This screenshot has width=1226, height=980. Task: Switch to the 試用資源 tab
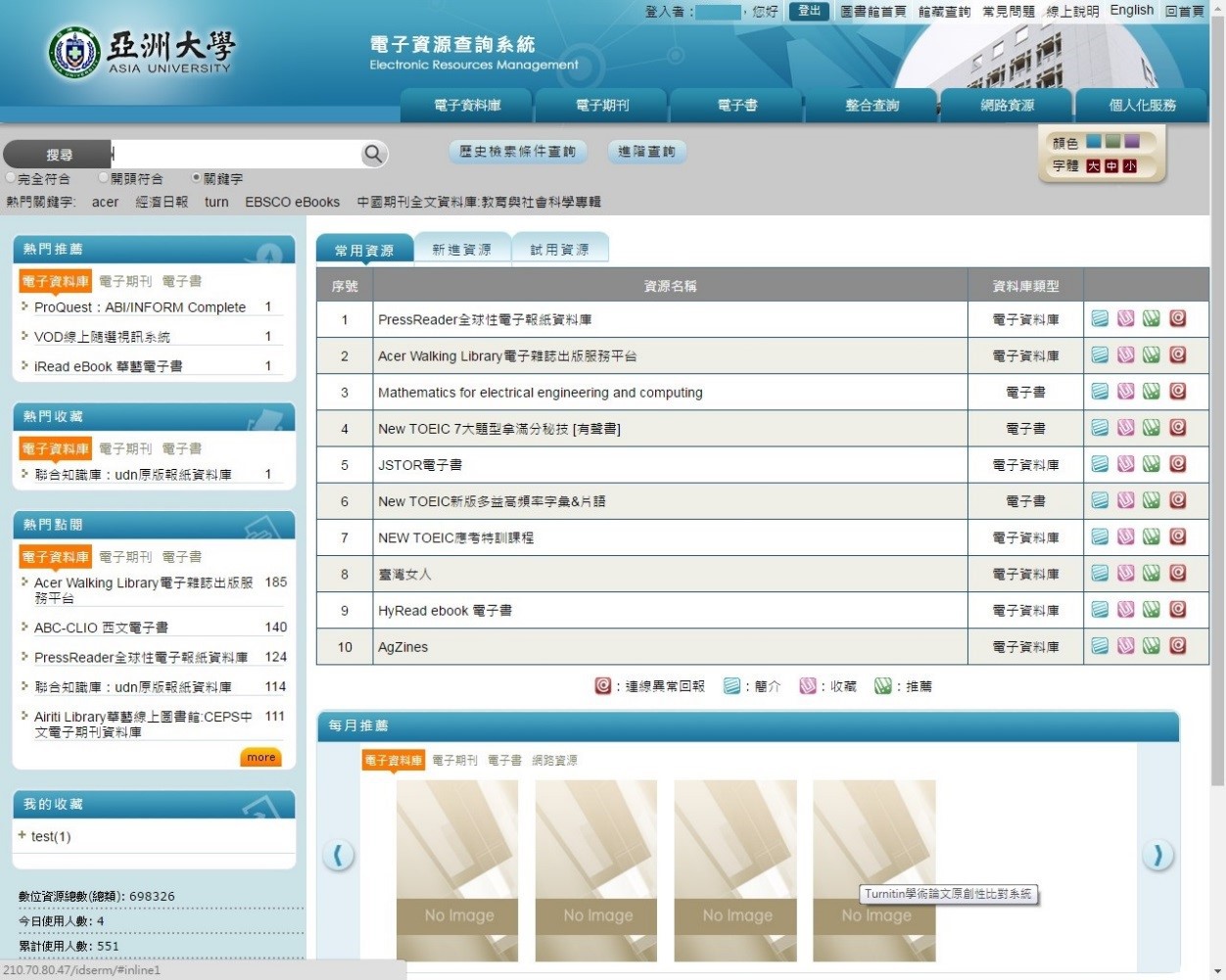coord(559,250)
